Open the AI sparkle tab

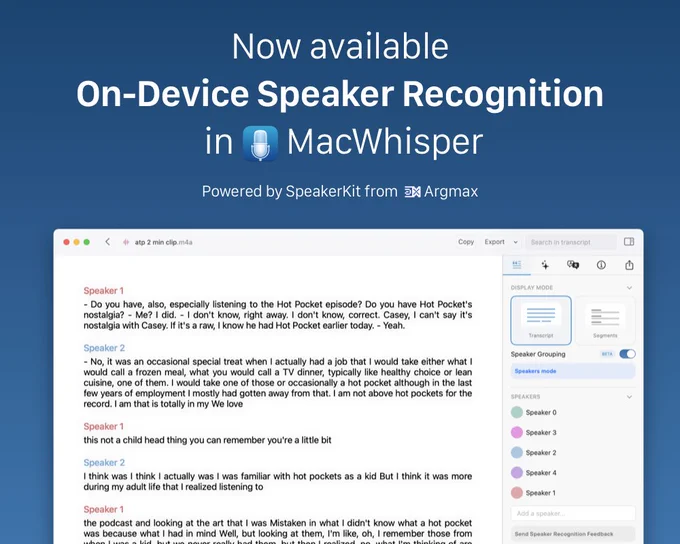point(545,265)
